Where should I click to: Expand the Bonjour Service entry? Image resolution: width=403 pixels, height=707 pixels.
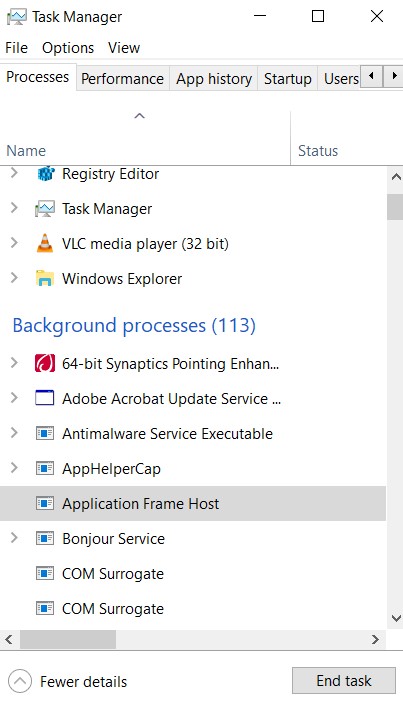[x=14, y=537]
